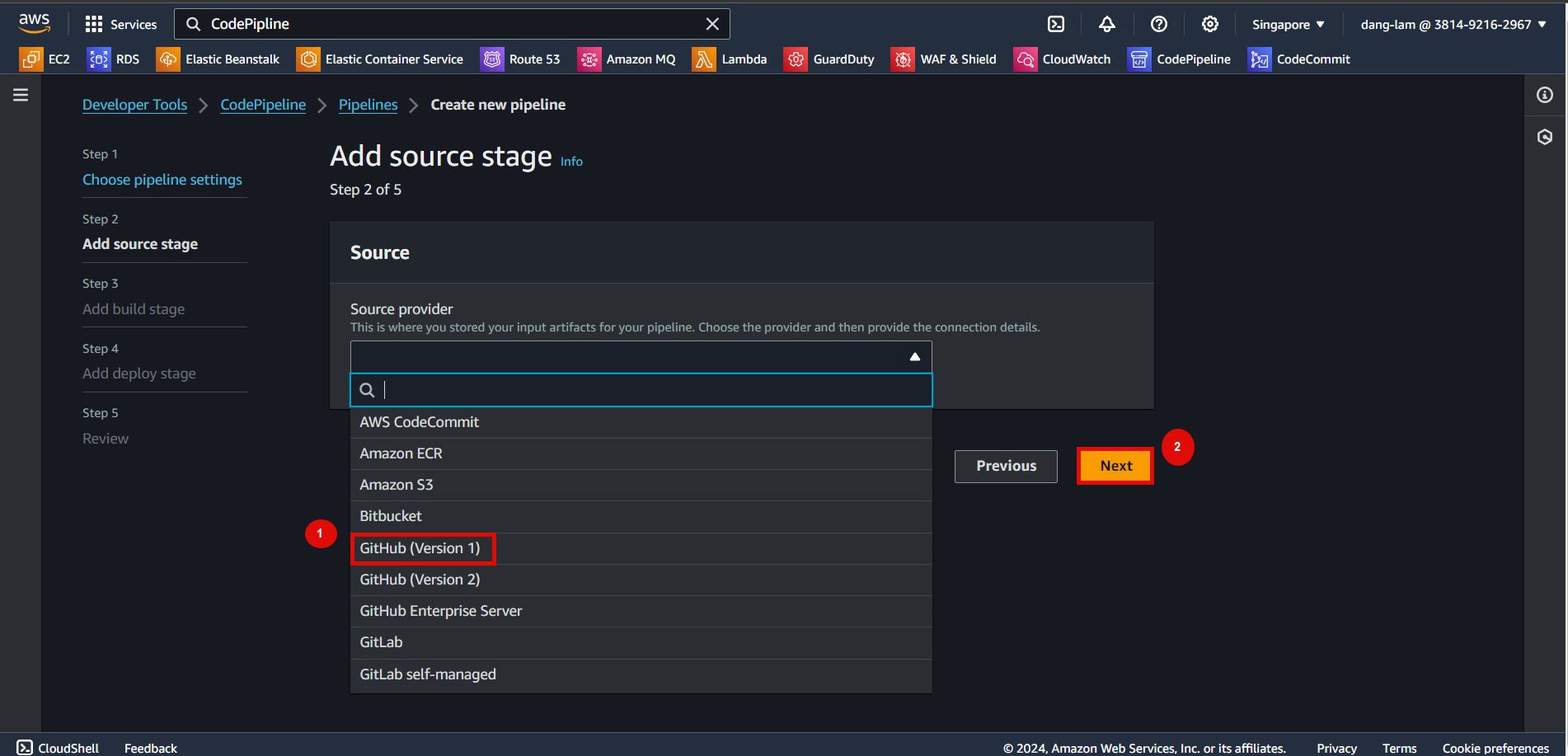Open the info panel icon on right

1545,95
